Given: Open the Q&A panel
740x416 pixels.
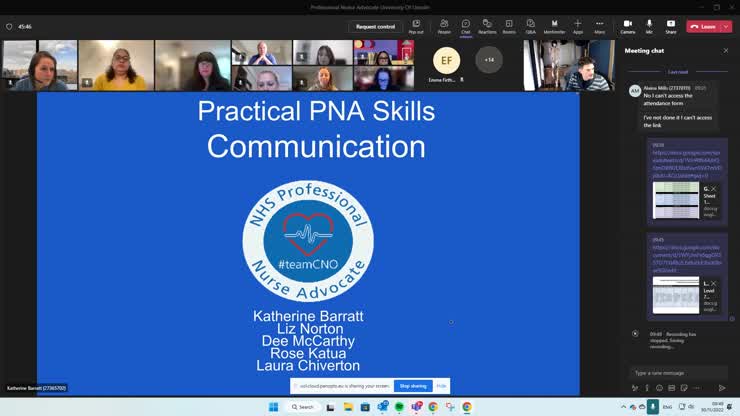Looking at the screenshot, I should [x=531, y=24].
